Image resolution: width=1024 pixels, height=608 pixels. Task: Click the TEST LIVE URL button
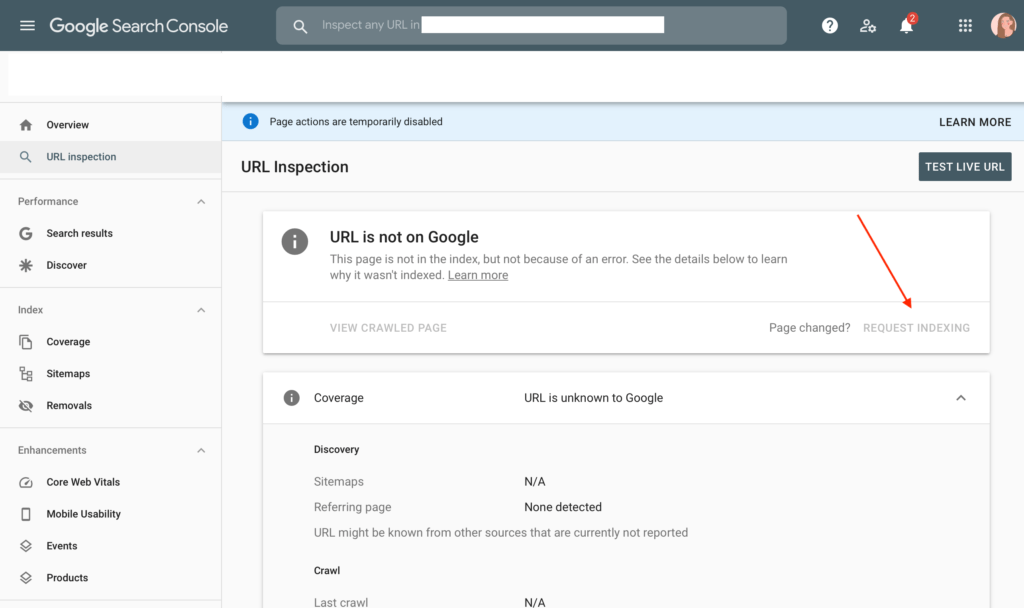coord(965,167)
